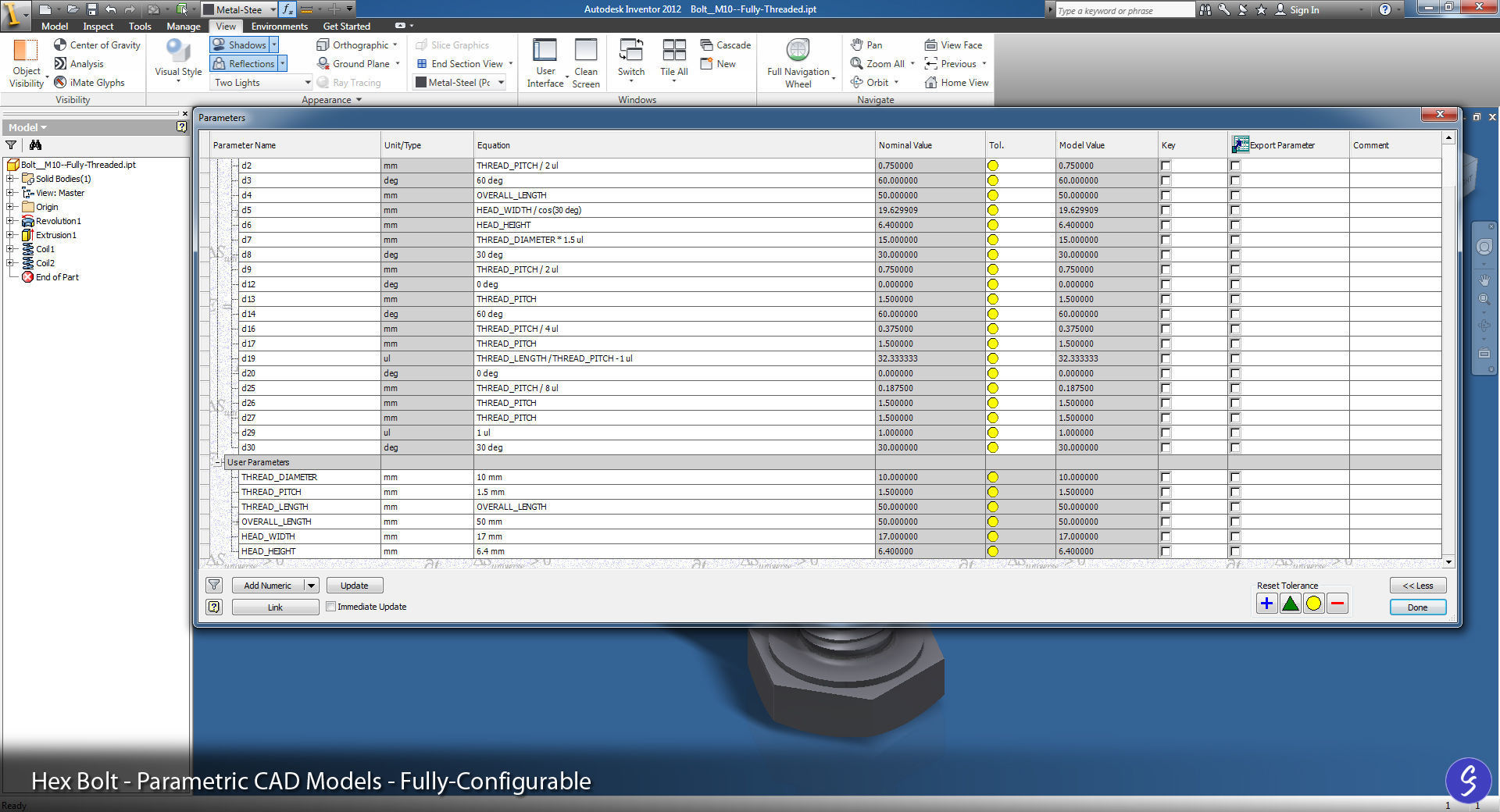Image resolution: width=1500 pixels, height=812 pixels.
Task: Toggle Shadows in Appearance panel
Action: 240,45
